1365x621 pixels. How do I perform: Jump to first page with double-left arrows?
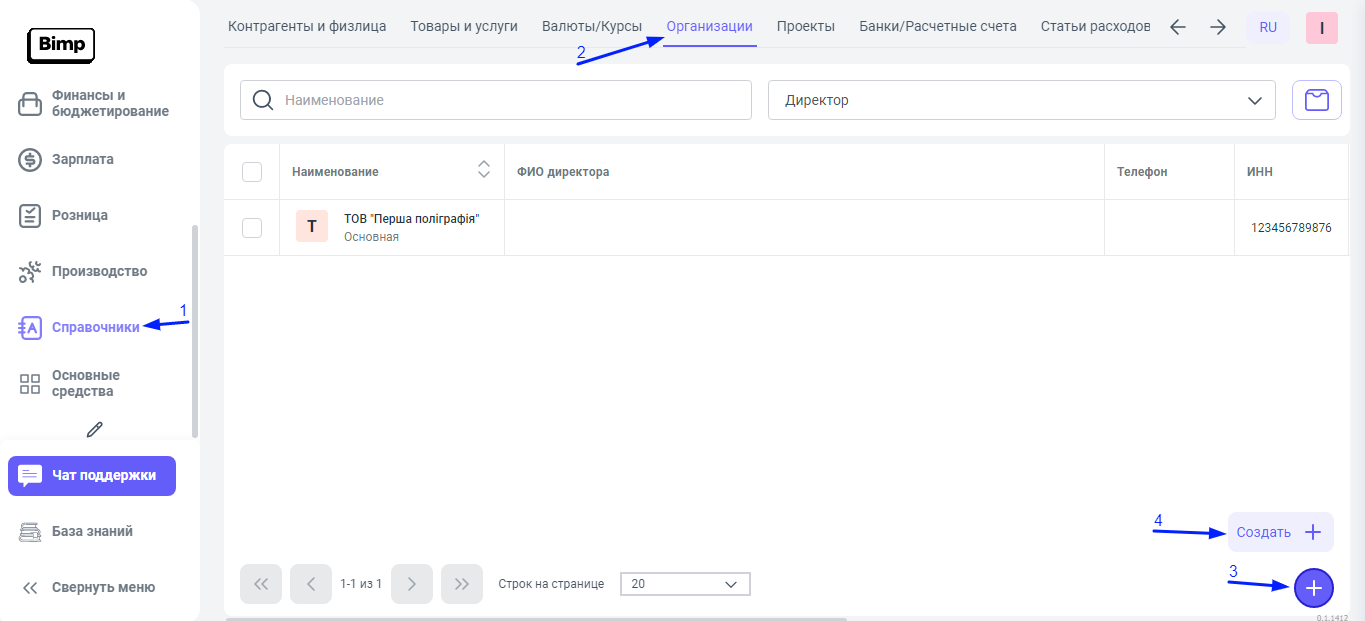click(261, 584)
